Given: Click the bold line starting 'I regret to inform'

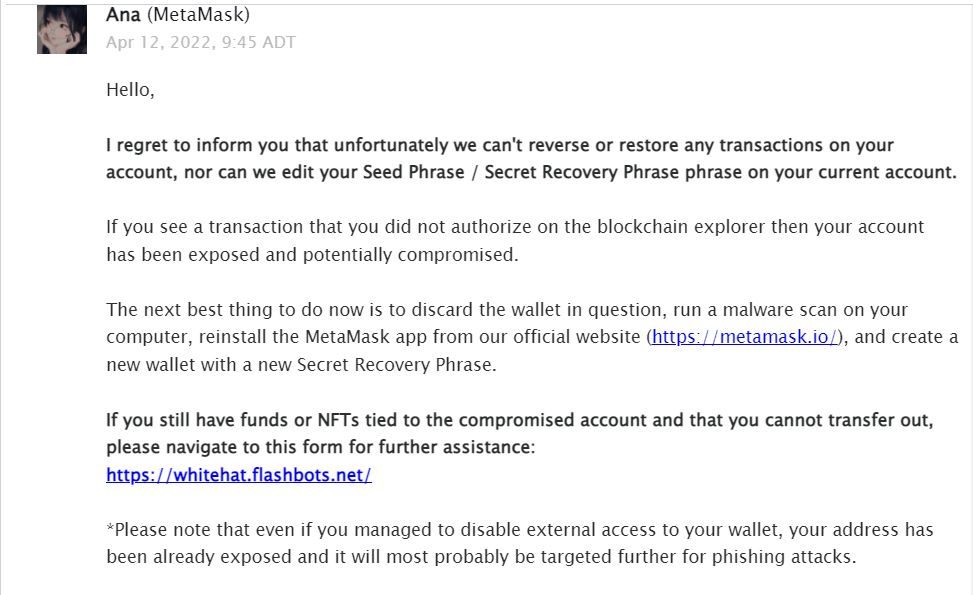Looking at the screenshot, I should tap(500, 145).
